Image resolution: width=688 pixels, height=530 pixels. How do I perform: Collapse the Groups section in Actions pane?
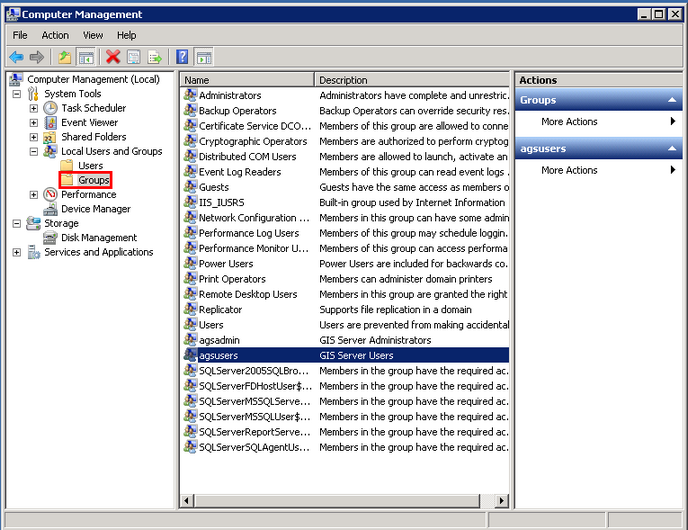(x=672, y=100)
